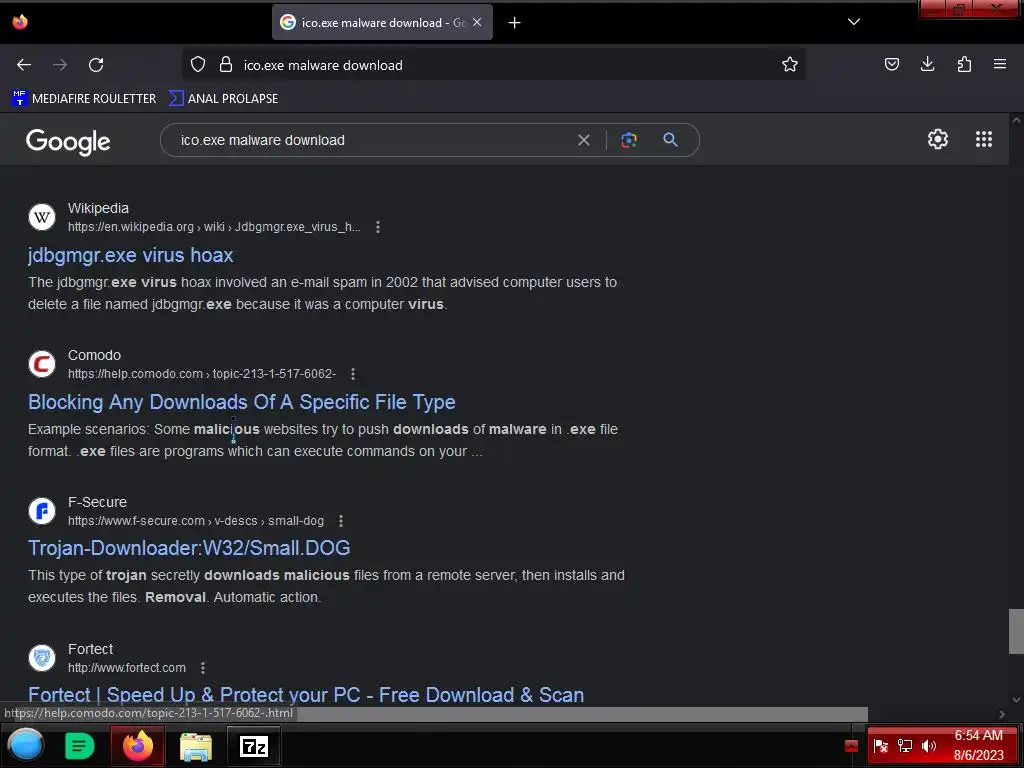Image resolution: width=1024 pixels, height=768 pixels.
Task: Open more options for Comodo result
Action: (x=353, y=374)
